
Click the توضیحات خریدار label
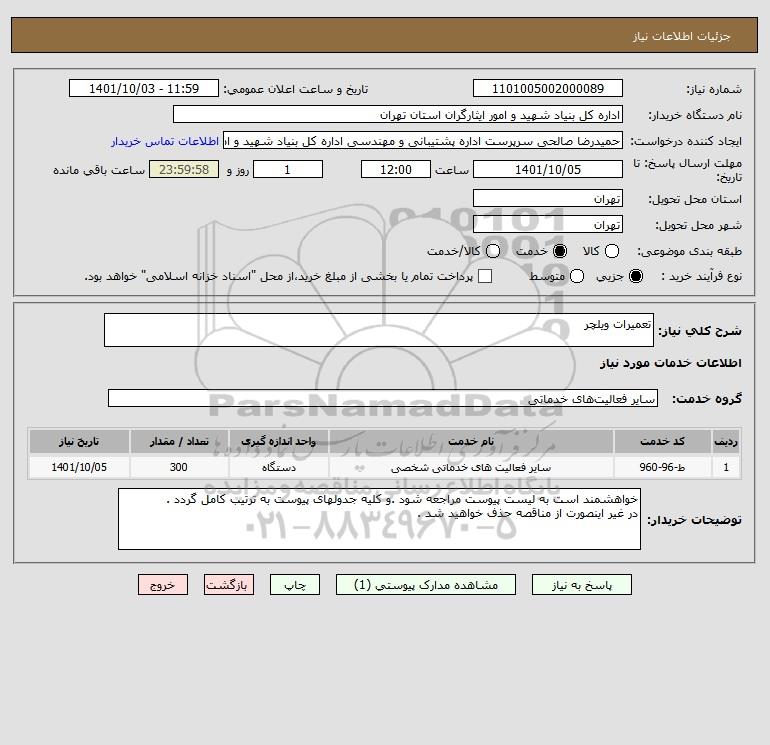[x=694, y=520]
